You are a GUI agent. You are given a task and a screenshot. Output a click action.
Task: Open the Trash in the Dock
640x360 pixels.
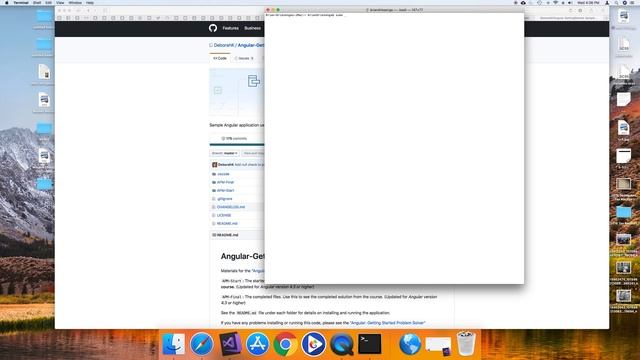[466, 344]
